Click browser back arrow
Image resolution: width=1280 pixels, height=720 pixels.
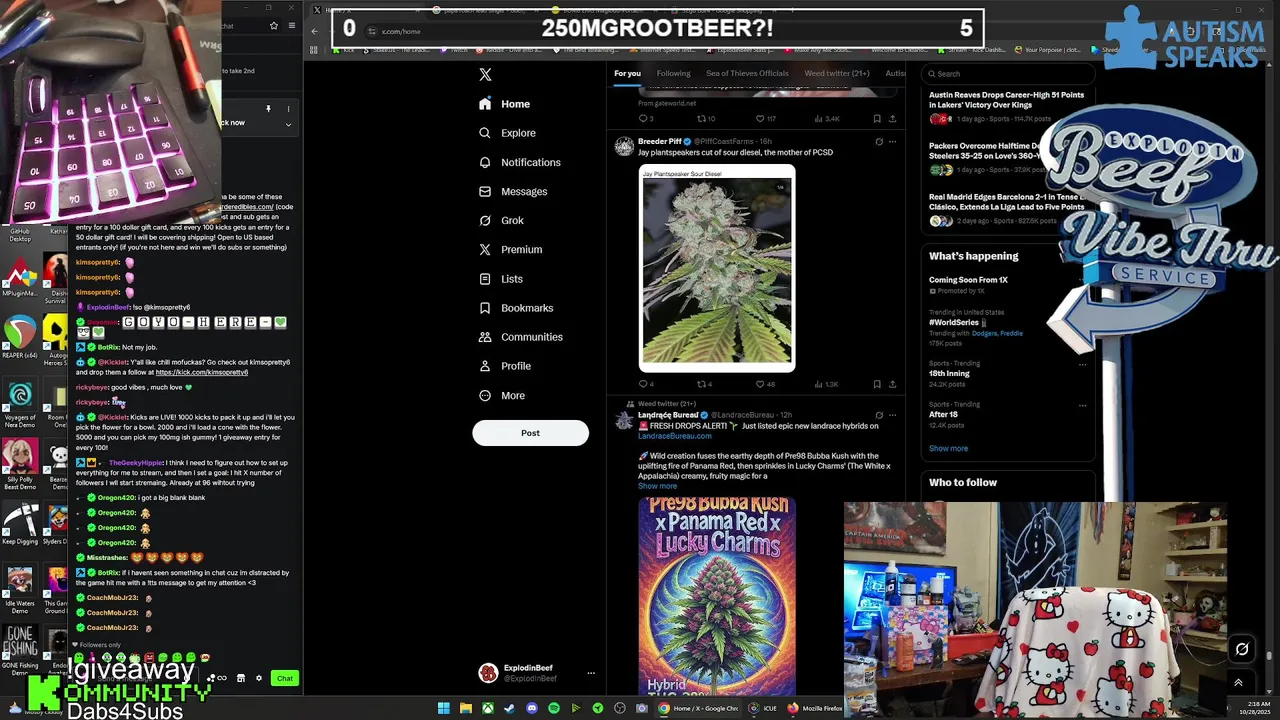tap(314, 31)
